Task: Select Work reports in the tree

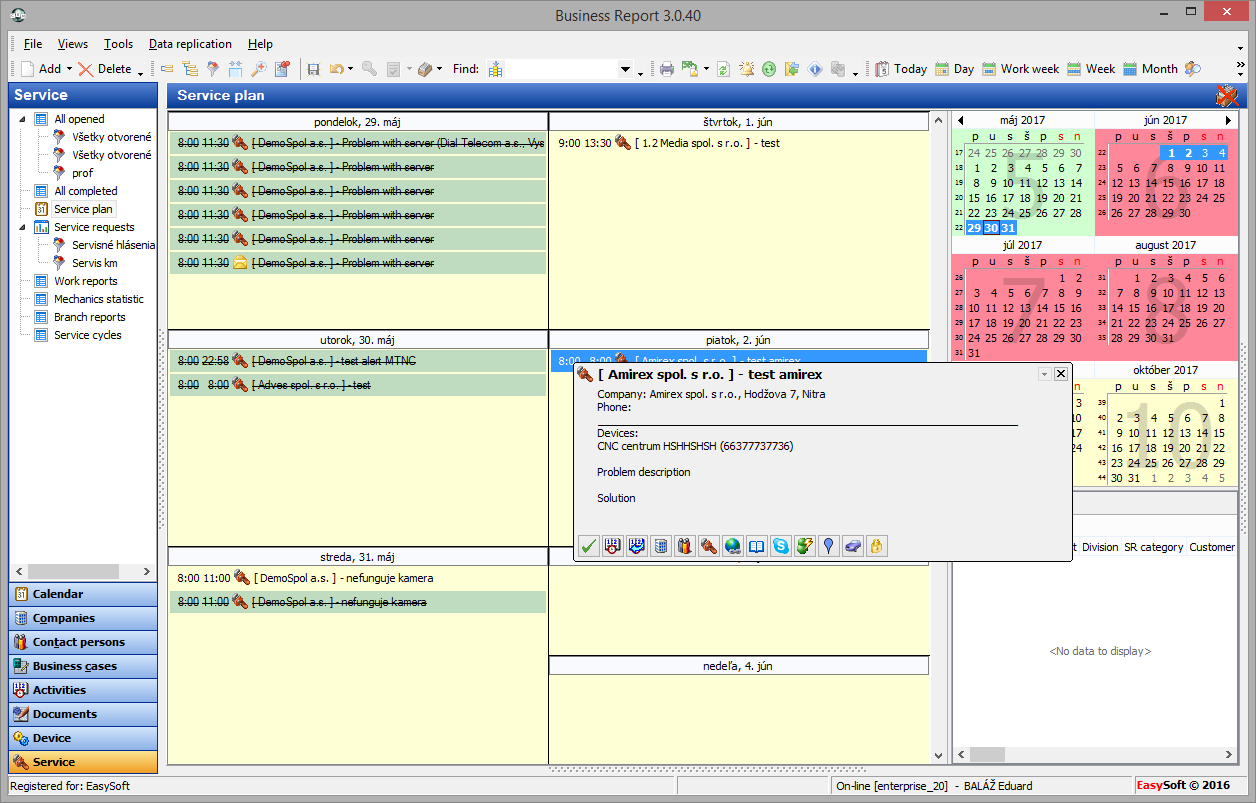Action: (85, 281)
